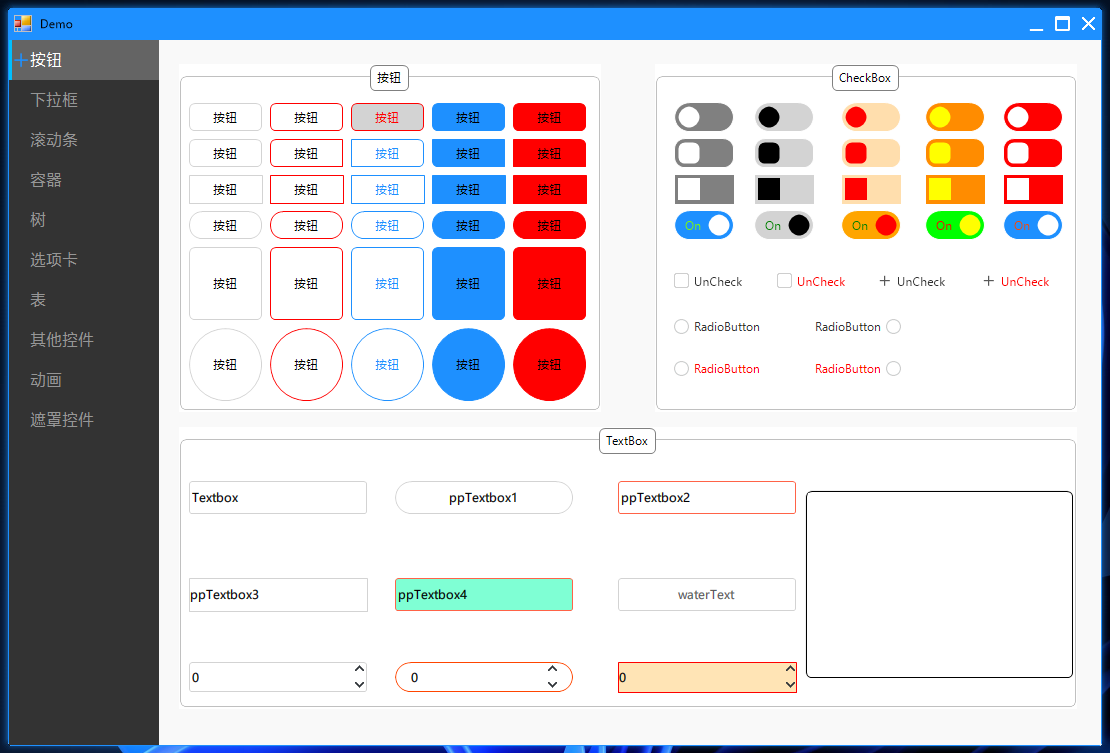Click inside the large empty multiline text box
1110x753 pixels.
point(939,585)
